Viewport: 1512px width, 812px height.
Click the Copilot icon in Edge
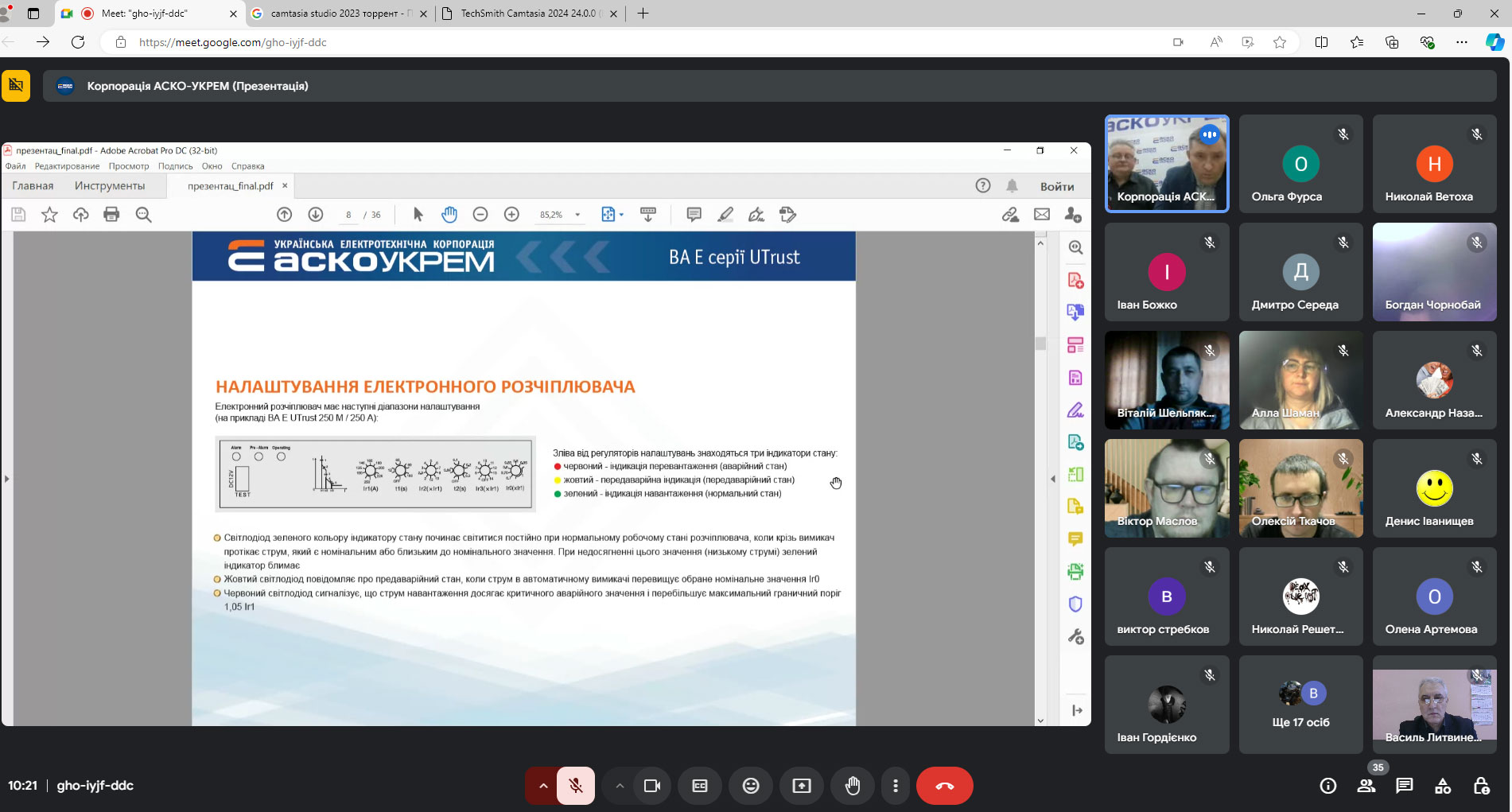click(x=1495, y=42)
